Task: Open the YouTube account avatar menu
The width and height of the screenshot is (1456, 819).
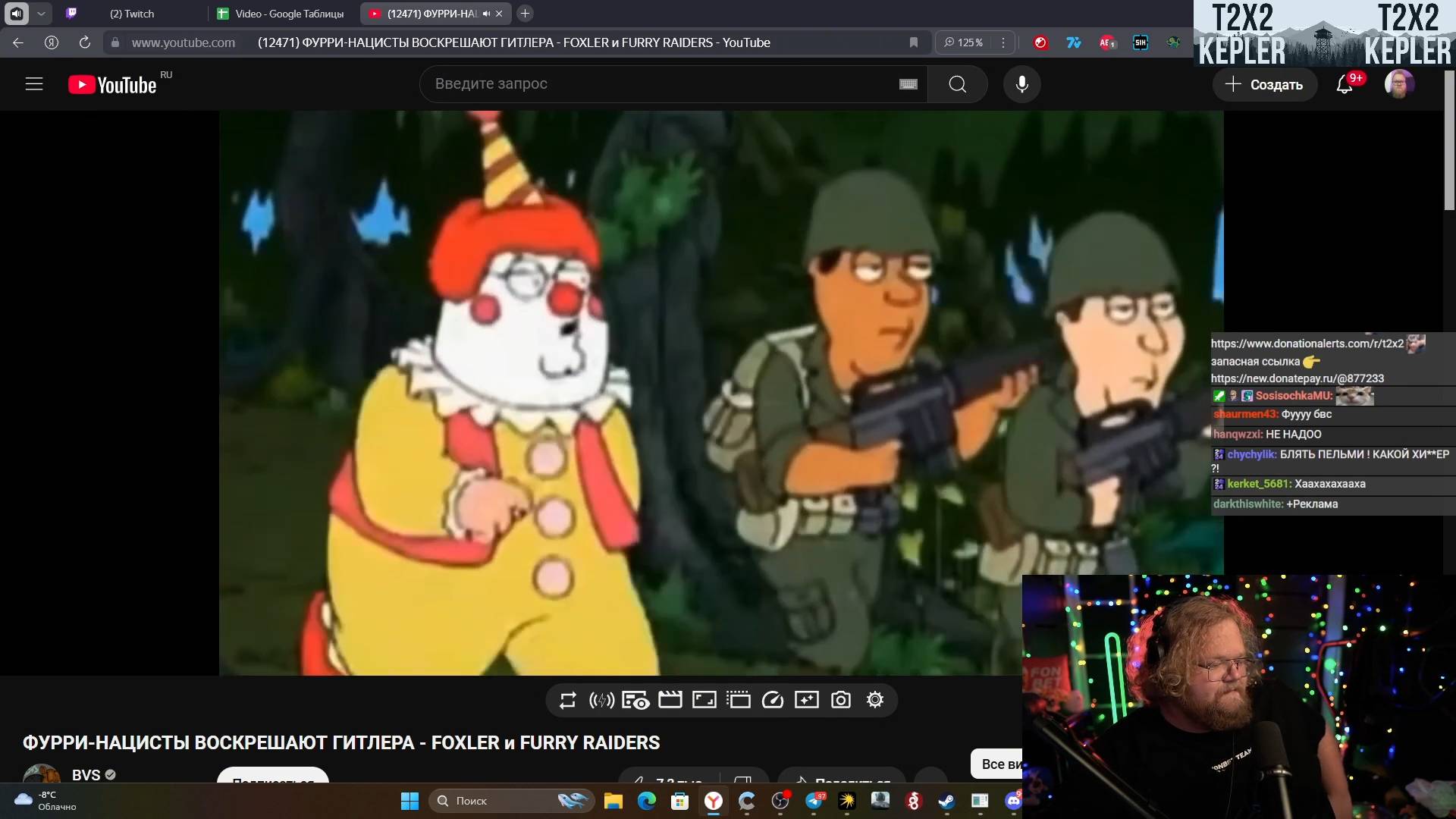Action: (x=1399, y=84)
